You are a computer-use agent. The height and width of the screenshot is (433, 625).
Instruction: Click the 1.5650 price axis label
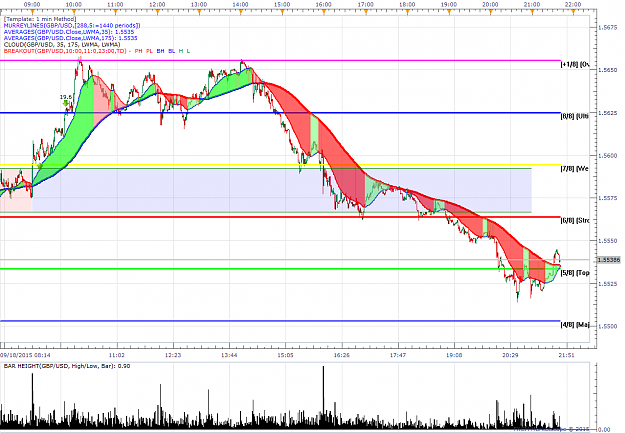tap(608, 70)
